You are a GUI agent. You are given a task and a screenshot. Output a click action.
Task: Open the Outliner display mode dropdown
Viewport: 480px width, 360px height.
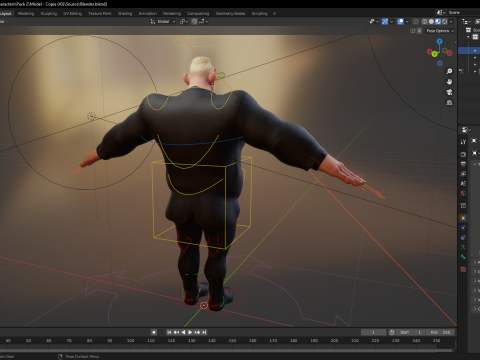point(466,21)
